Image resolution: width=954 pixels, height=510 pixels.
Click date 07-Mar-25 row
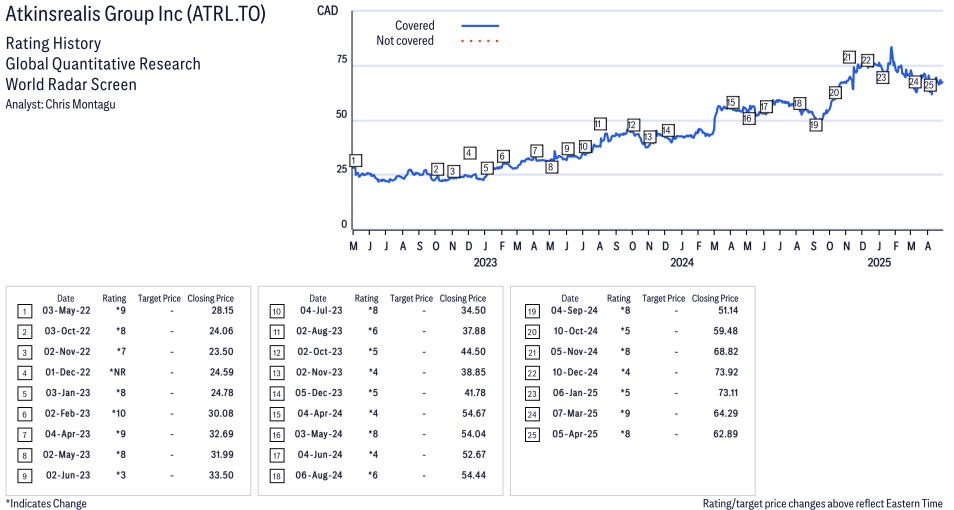tap(575, 413)
